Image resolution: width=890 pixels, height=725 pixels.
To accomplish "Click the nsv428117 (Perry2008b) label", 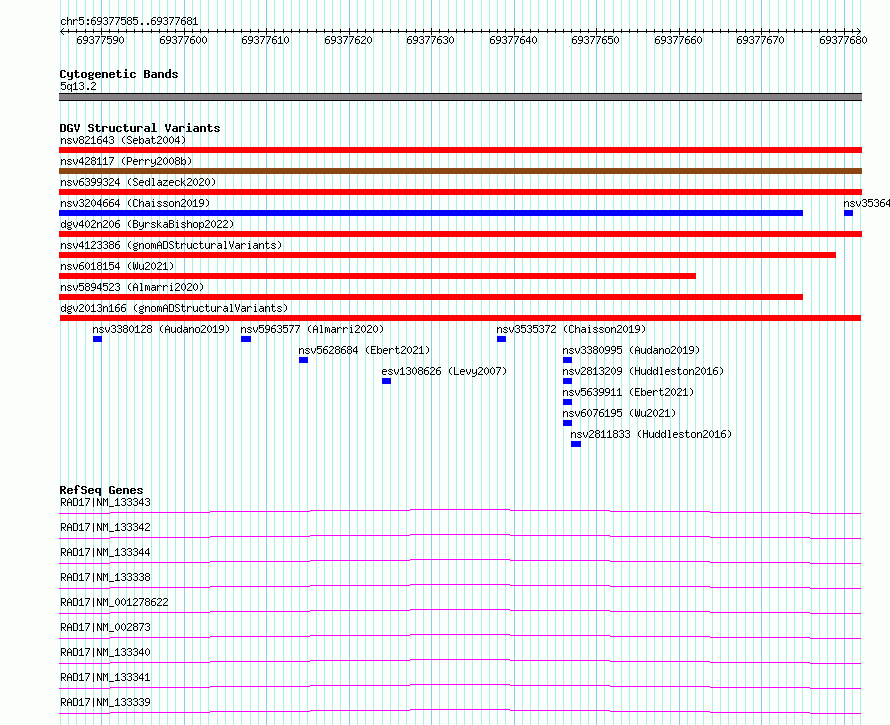I will 126,161.
